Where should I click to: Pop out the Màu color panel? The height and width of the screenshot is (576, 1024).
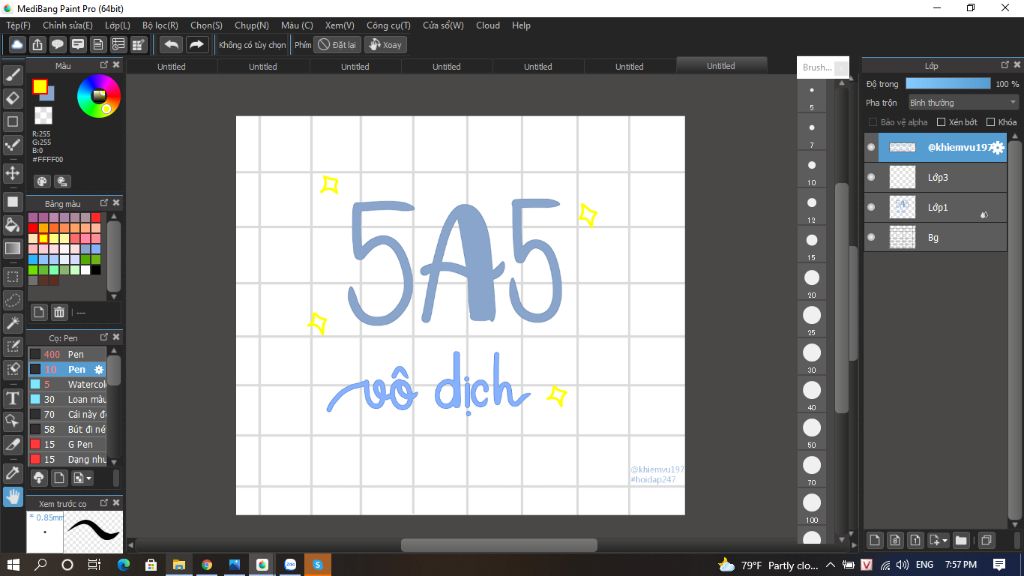[104, 65]
